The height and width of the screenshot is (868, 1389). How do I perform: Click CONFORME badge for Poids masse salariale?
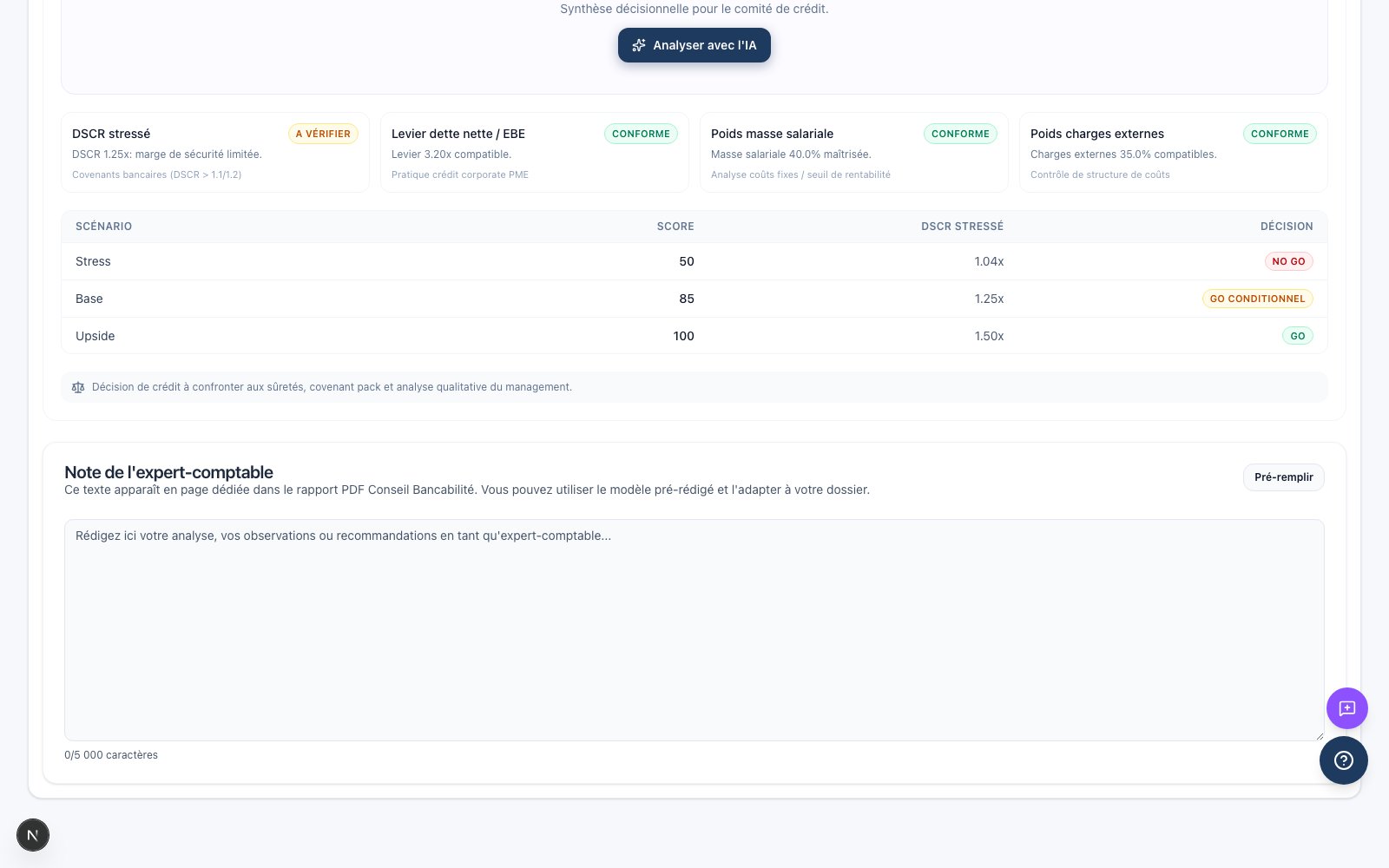960,134
